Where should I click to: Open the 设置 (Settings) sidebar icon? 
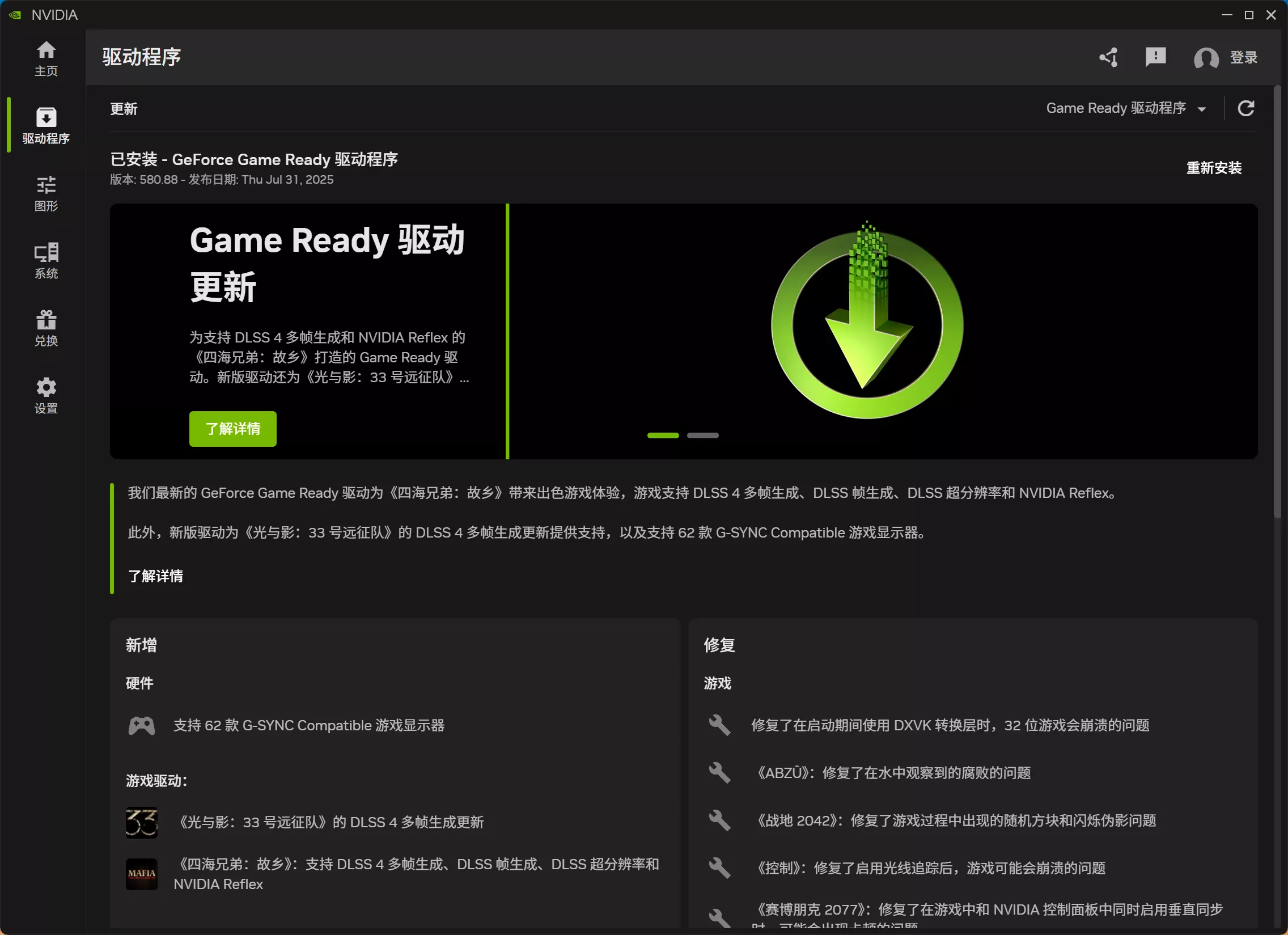pos(46,395)
